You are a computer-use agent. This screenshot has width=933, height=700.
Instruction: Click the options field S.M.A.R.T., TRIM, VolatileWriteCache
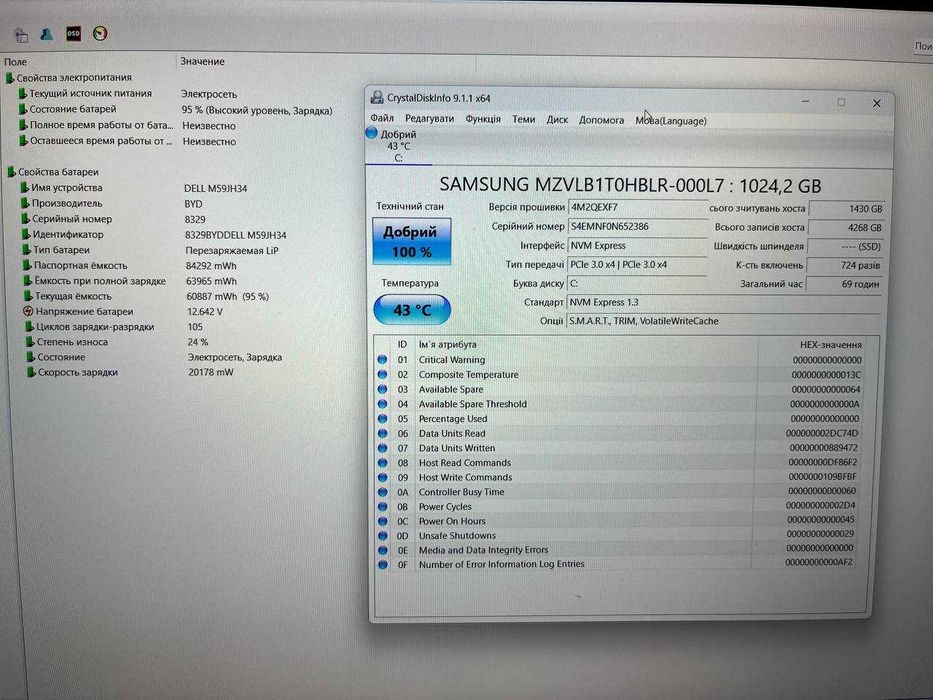(724, 321)
